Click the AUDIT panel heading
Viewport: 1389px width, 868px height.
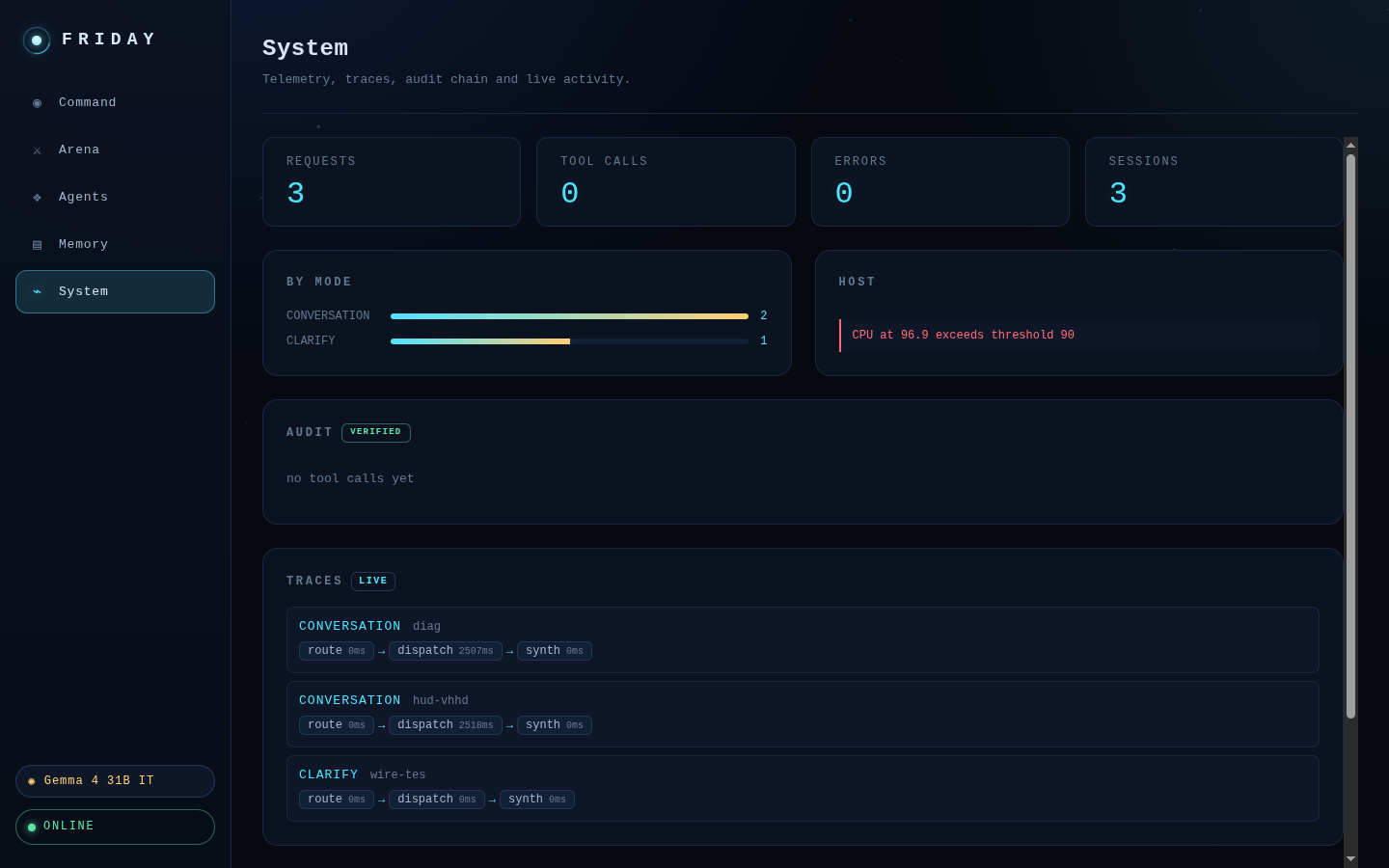coord(310,432)
